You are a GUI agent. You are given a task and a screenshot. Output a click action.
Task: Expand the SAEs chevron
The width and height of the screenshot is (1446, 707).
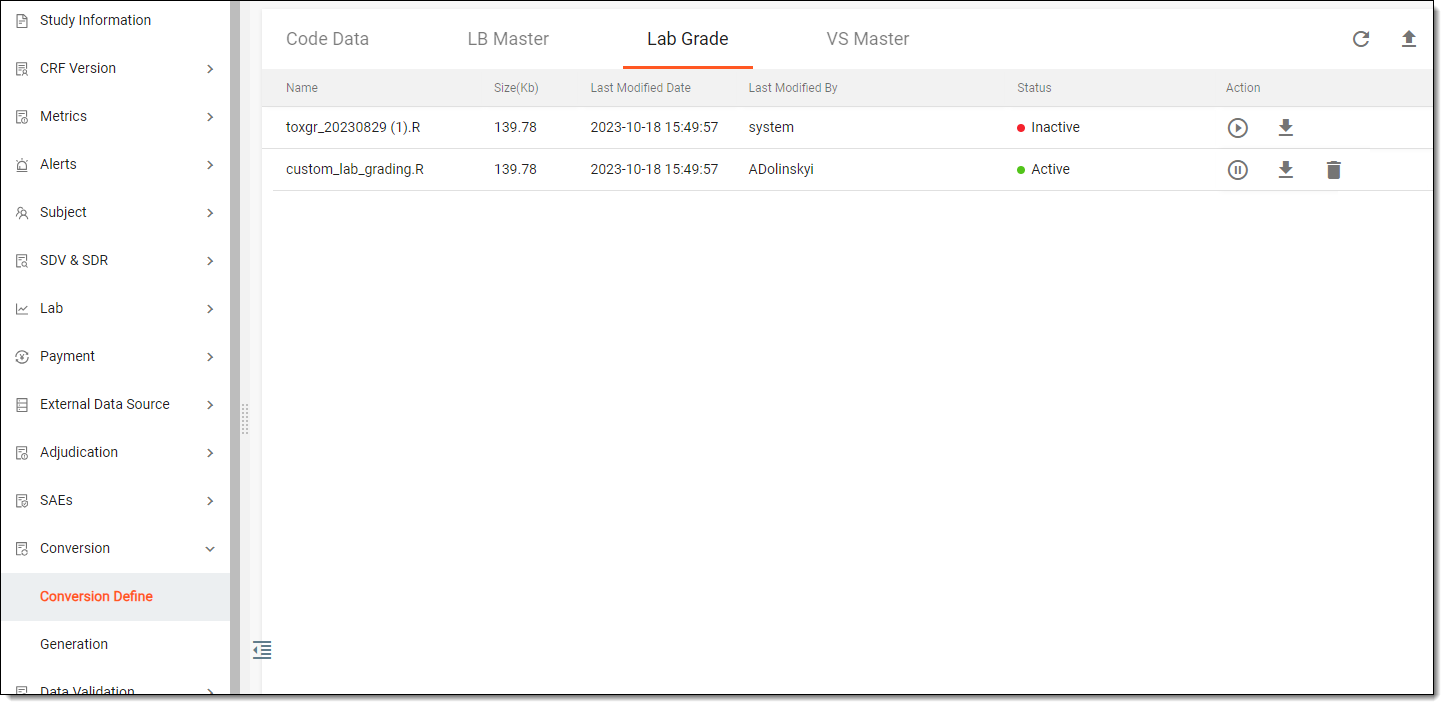[210, 501]
